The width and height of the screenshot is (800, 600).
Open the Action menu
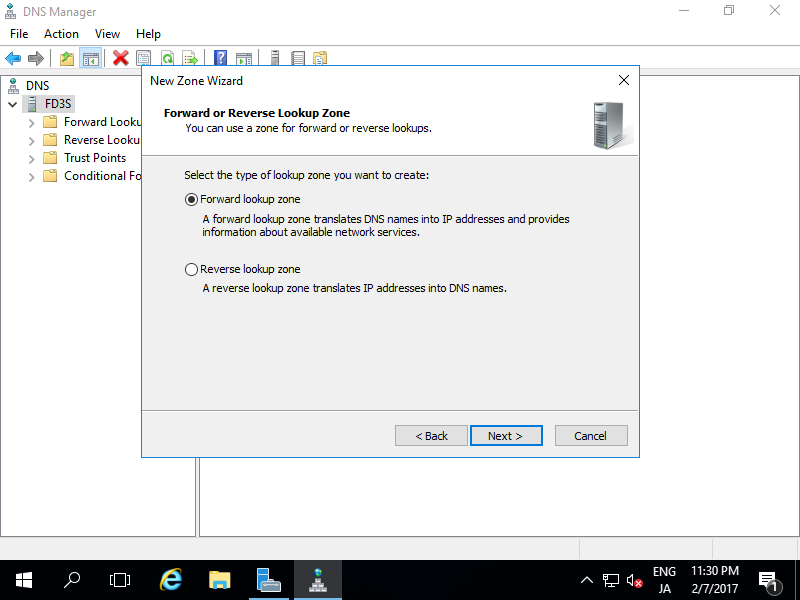click(61, 33)
